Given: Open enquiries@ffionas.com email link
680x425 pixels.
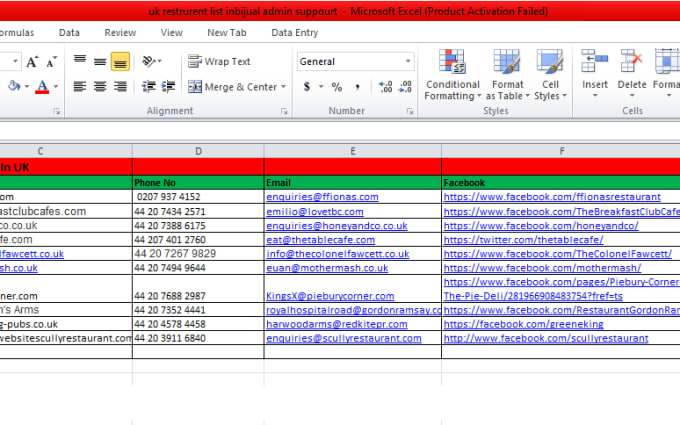Looking at the screenshot, I should (322, 197).
